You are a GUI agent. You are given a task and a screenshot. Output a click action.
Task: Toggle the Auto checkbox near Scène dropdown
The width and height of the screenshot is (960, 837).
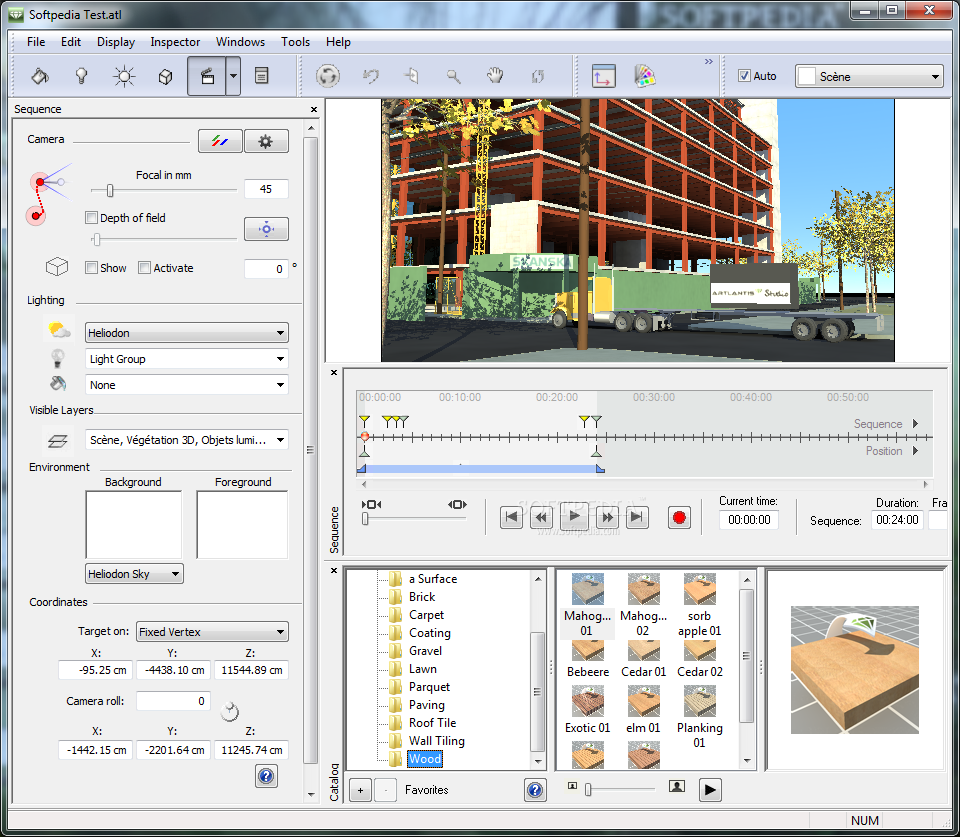point(743,75)
